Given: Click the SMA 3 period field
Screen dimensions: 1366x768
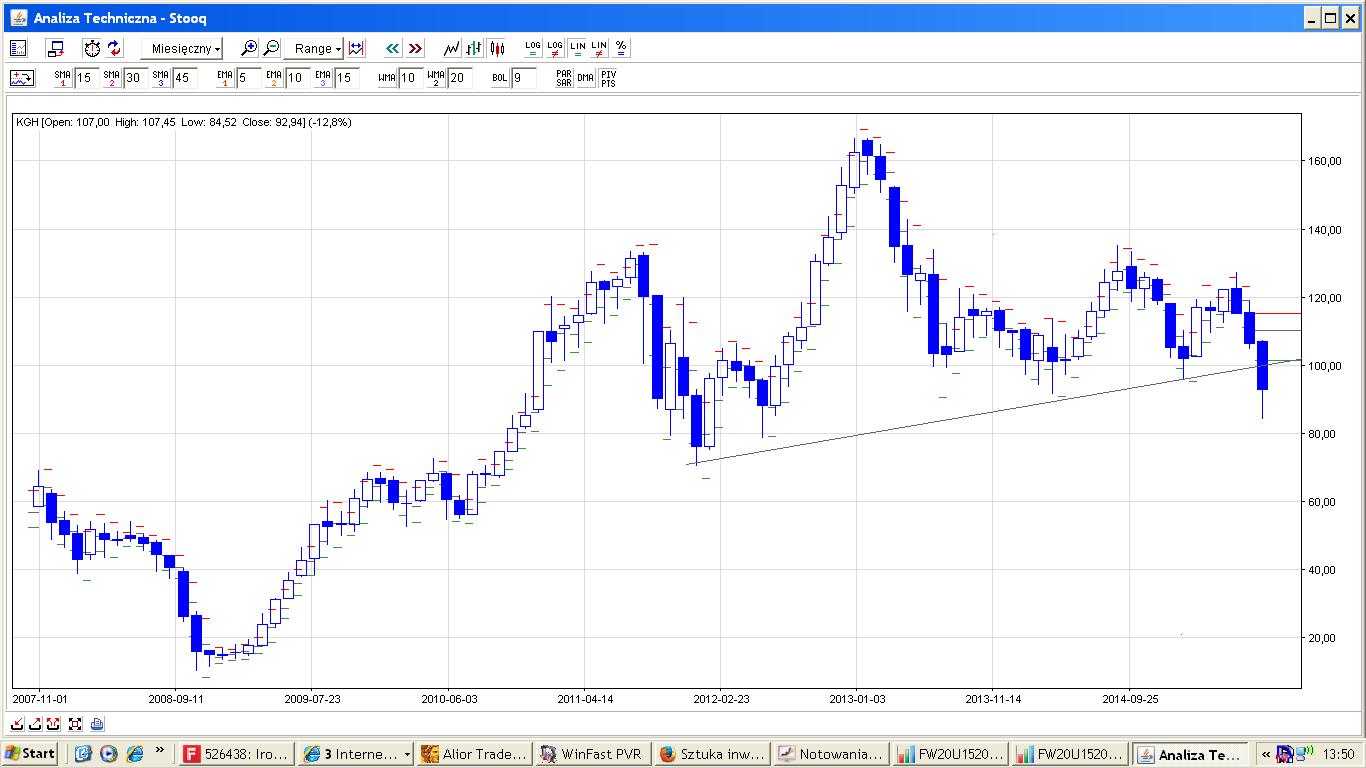Looking at the screenshot, I should tap(183, 78).
